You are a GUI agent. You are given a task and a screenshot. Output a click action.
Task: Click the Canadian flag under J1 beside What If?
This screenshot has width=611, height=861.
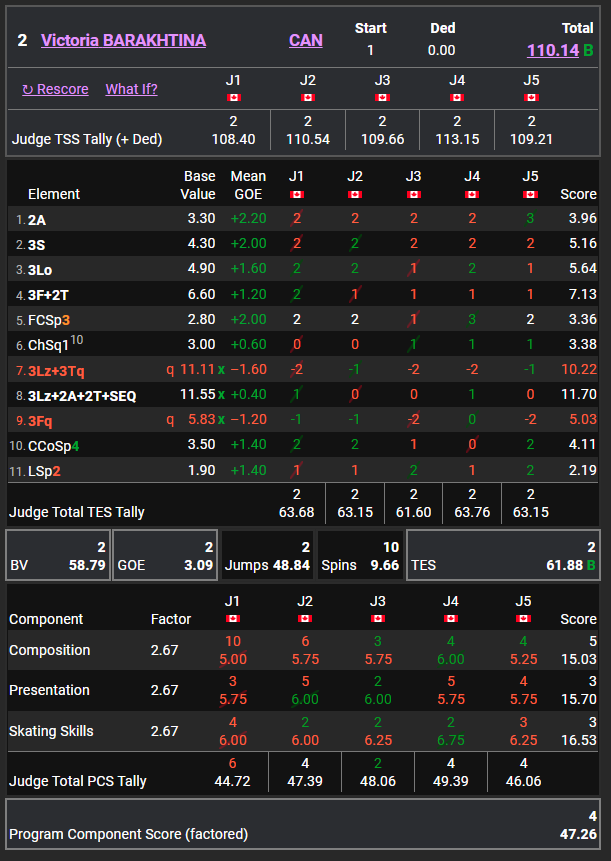coord(234,97)
